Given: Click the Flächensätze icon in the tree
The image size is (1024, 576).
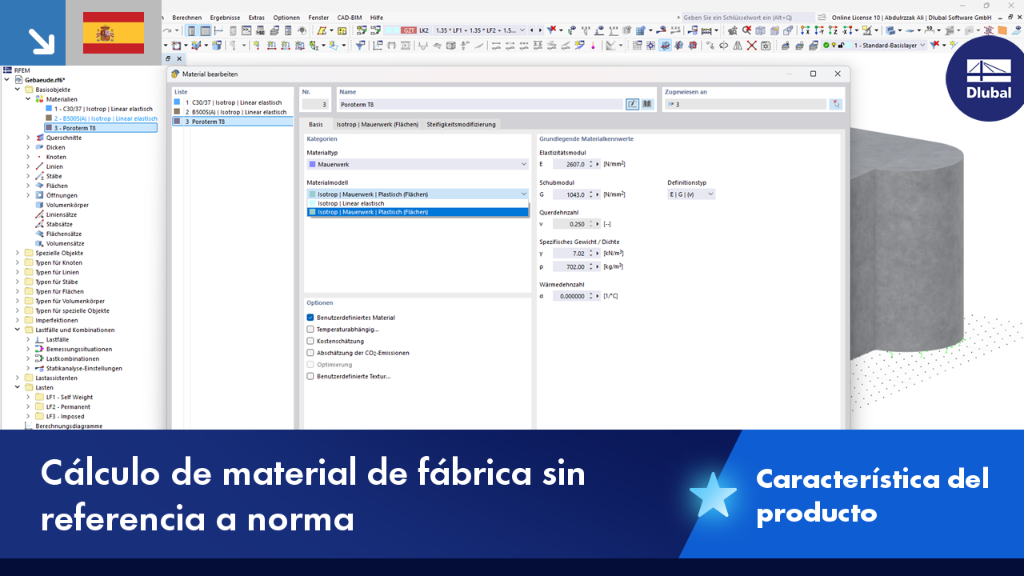Looking at the screenshot, I should (x=39, y=234).
